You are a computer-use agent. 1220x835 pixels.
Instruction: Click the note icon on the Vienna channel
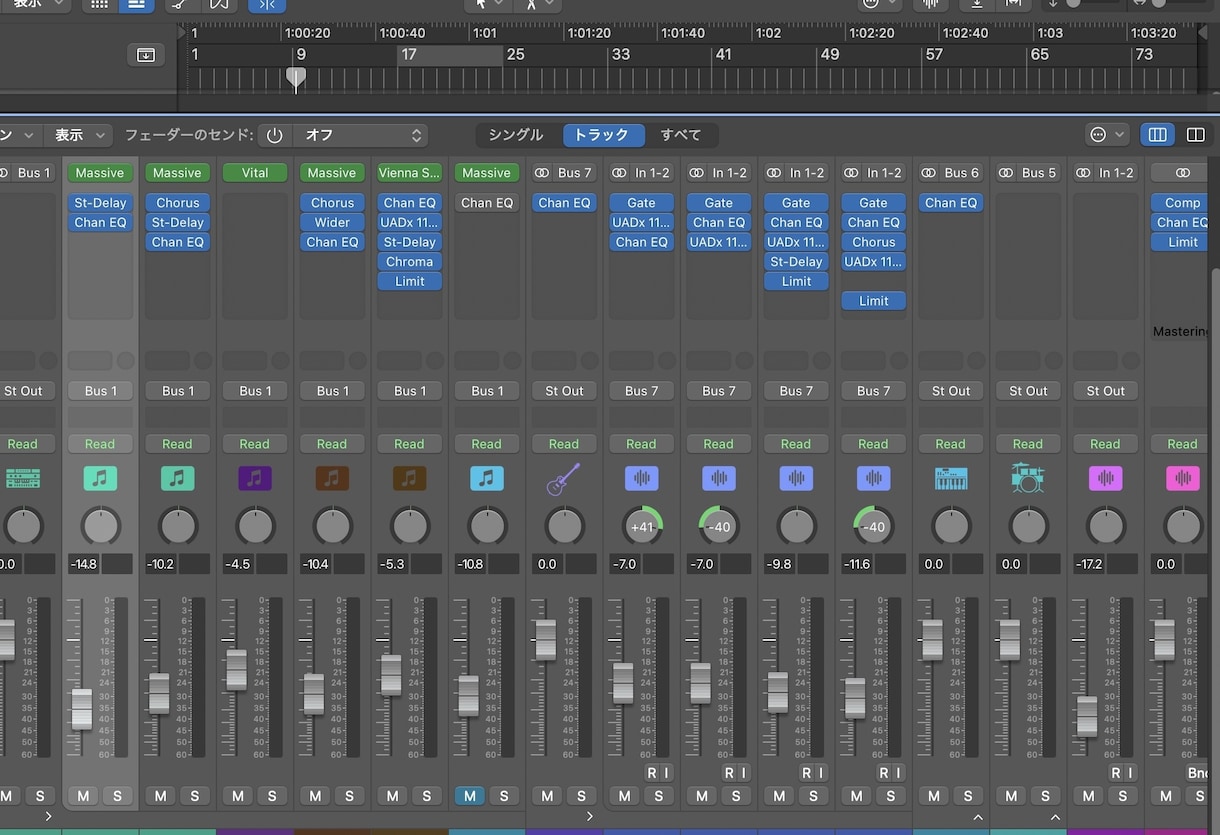click(409, 479)
